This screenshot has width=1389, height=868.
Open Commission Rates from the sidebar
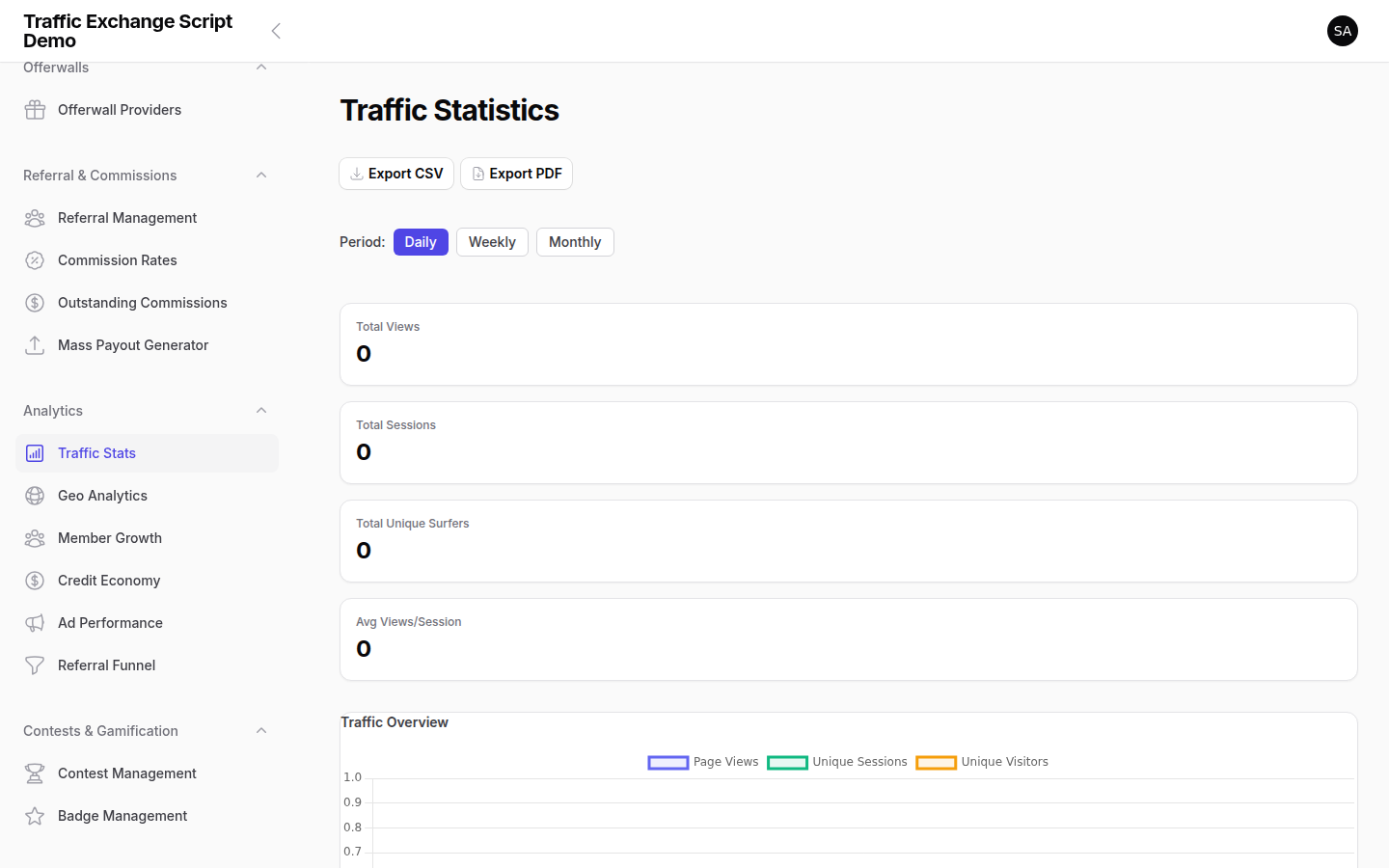(117, 259)
